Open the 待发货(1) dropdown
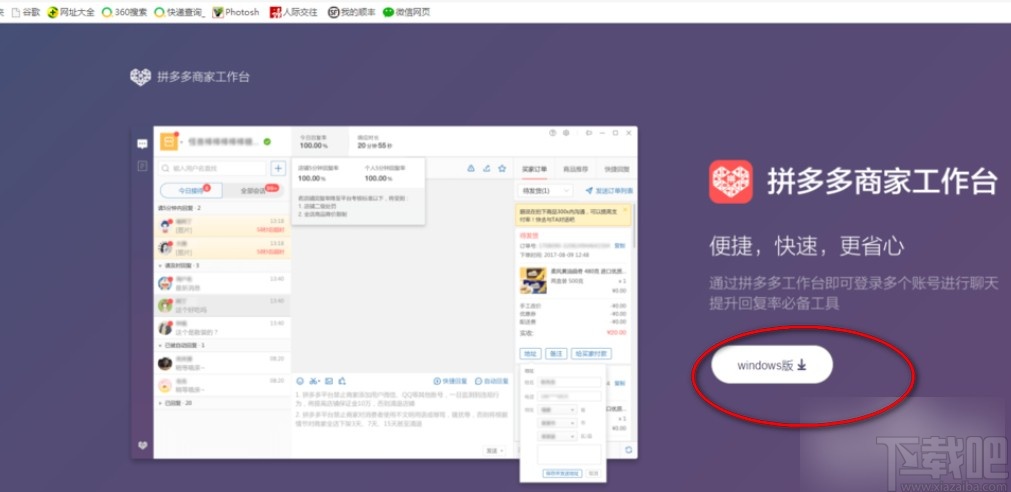 click(x=545, y=191)
